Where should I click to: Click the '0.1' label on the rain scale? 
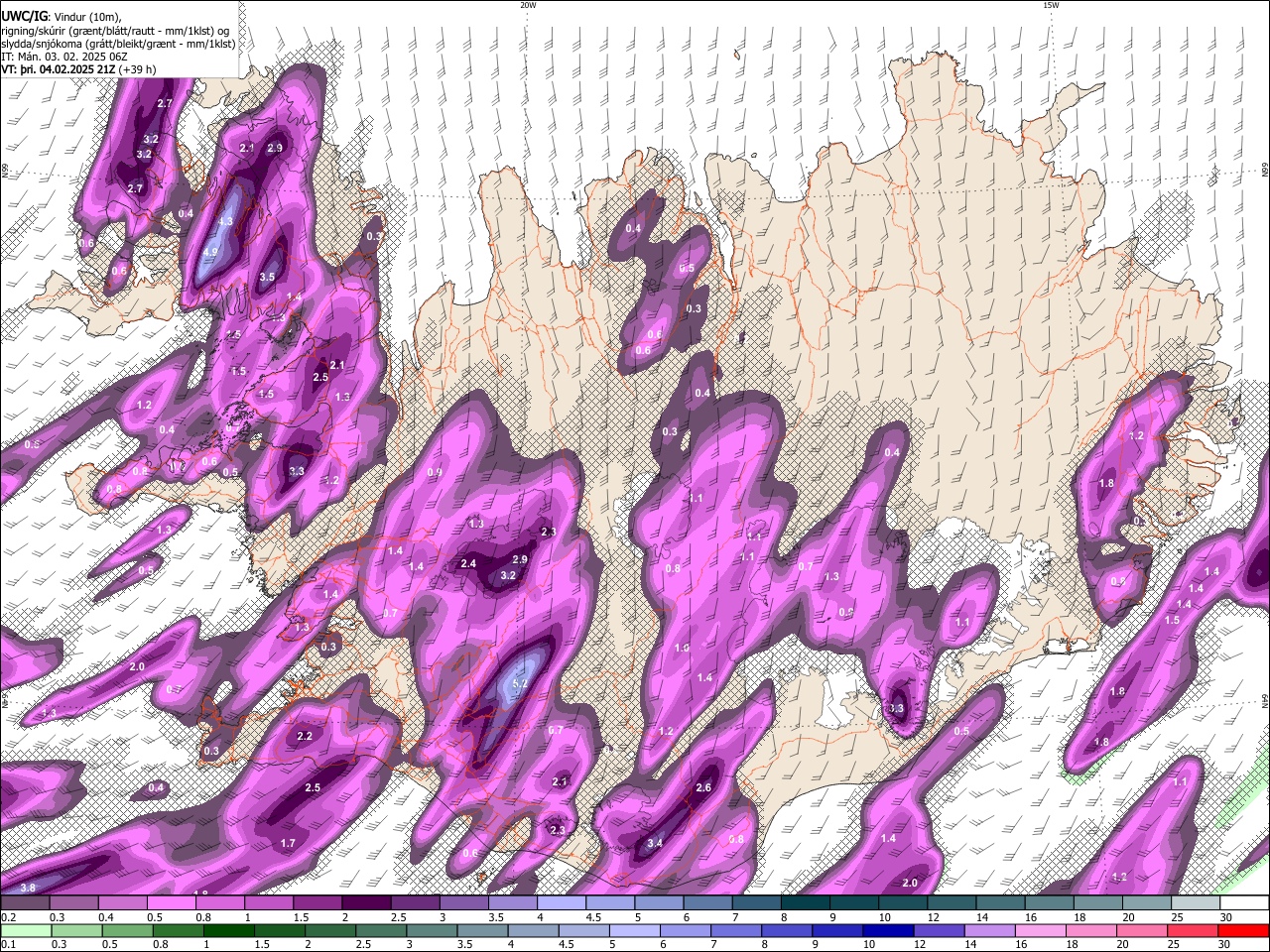[8, 945]
